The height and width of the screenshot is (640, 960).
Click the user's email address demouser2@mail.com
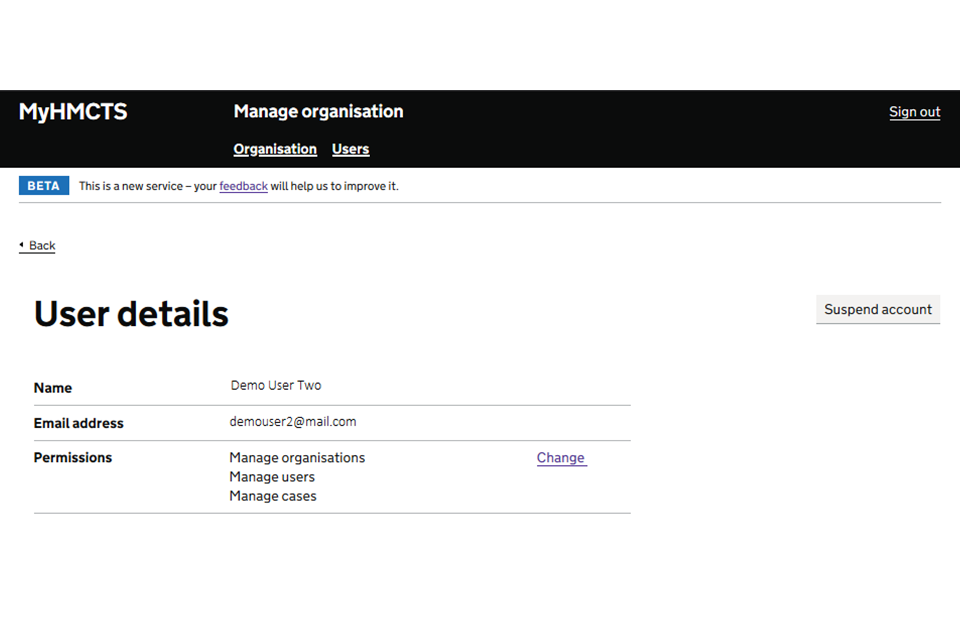coord(293,421)
